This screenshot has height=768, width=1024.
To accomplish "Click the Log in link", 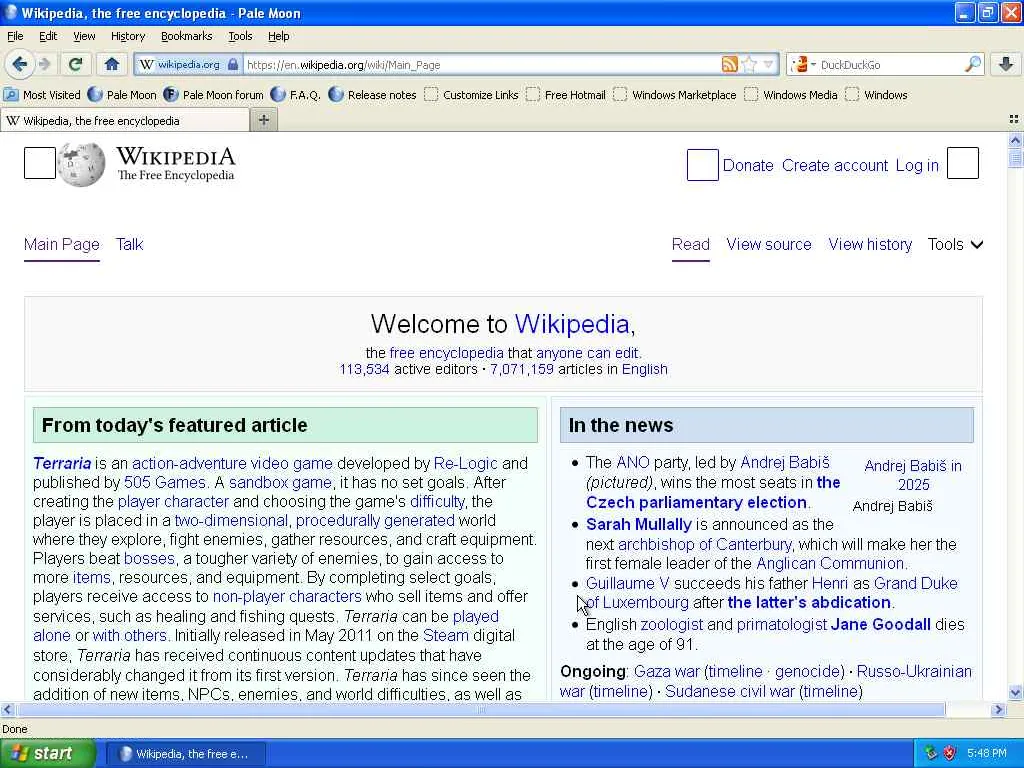I will [917, 165].
